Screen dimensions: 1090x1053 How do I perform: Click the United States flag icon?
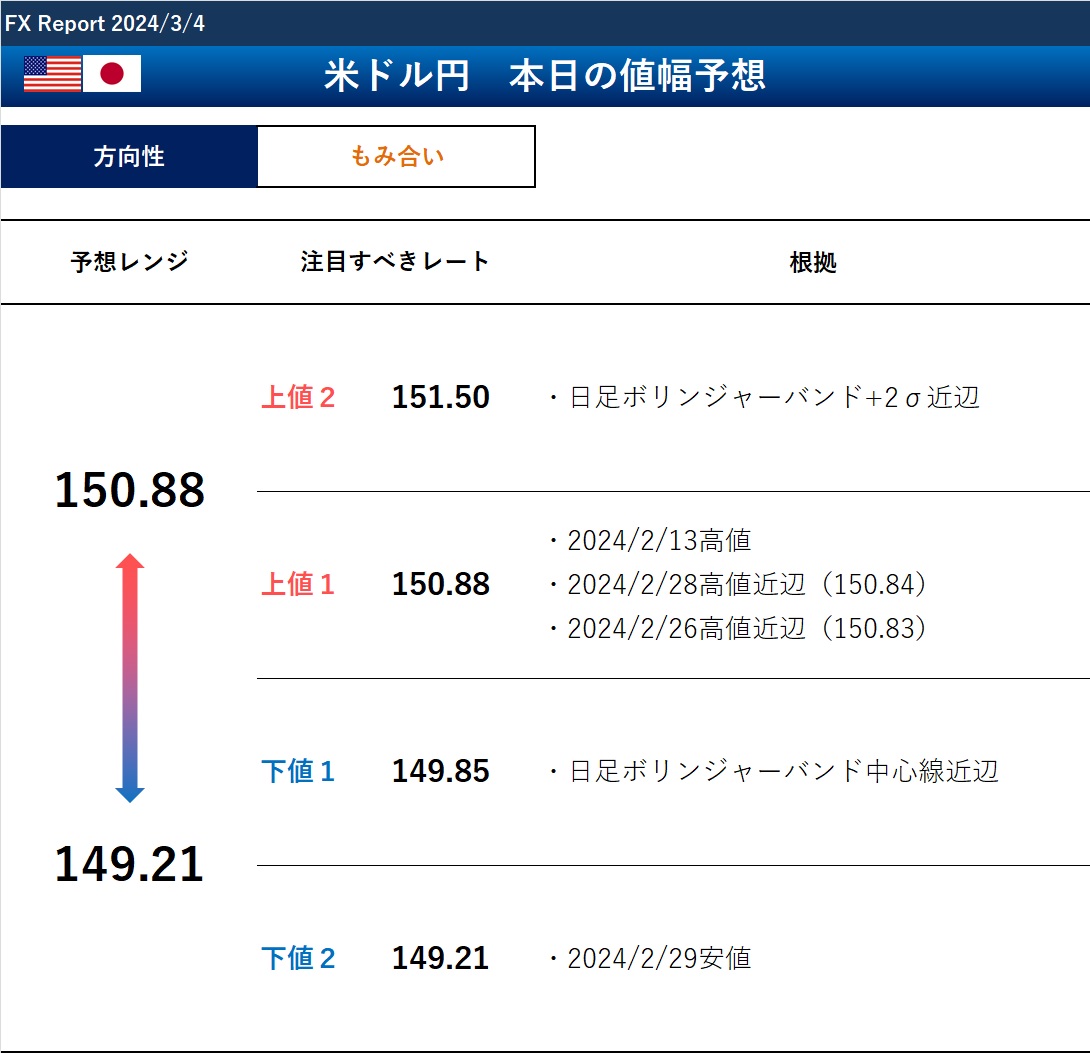click(52, 74)
